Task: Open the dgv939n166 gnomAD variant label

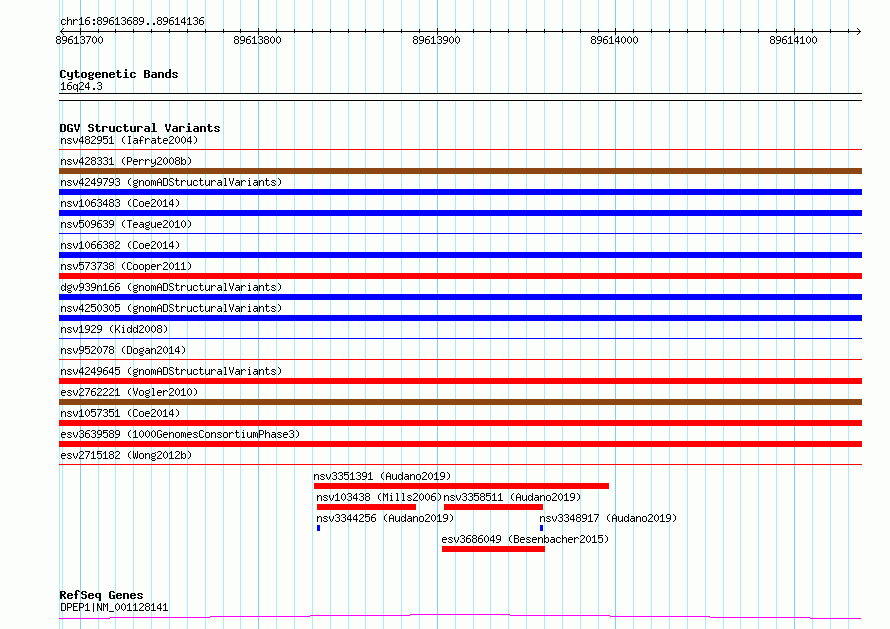Action: [x=171, y=287]
